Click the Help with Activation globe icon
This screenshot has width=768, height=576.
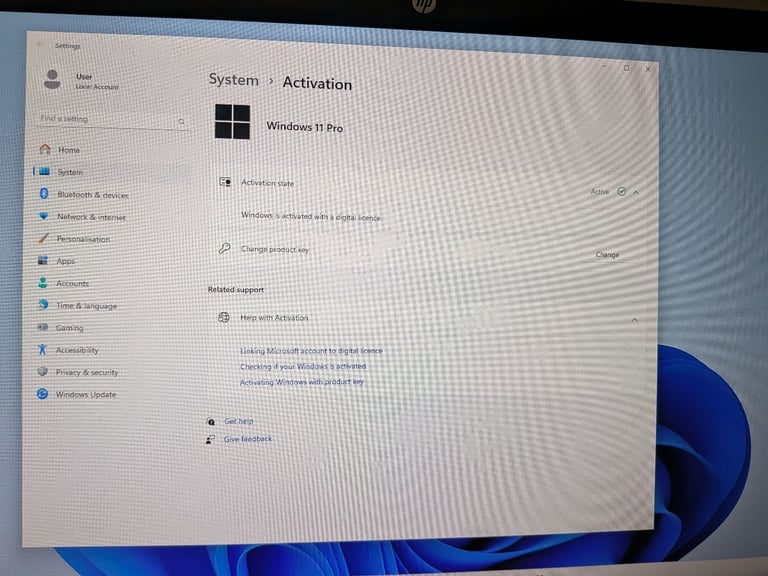click(224, 317)
